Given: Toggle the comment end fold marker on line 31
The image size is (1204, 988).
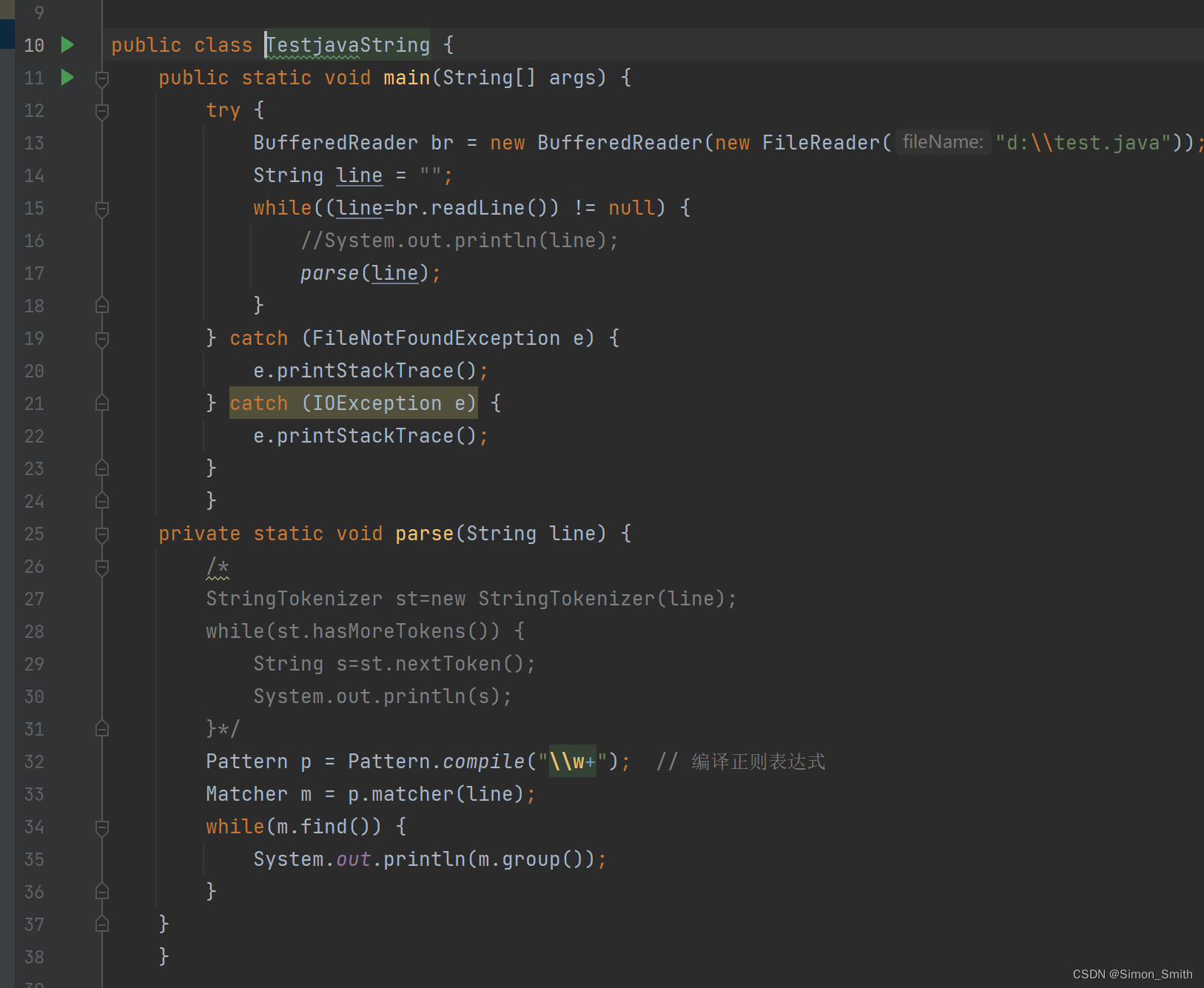Looking at the screenshot, I should 102,729.
